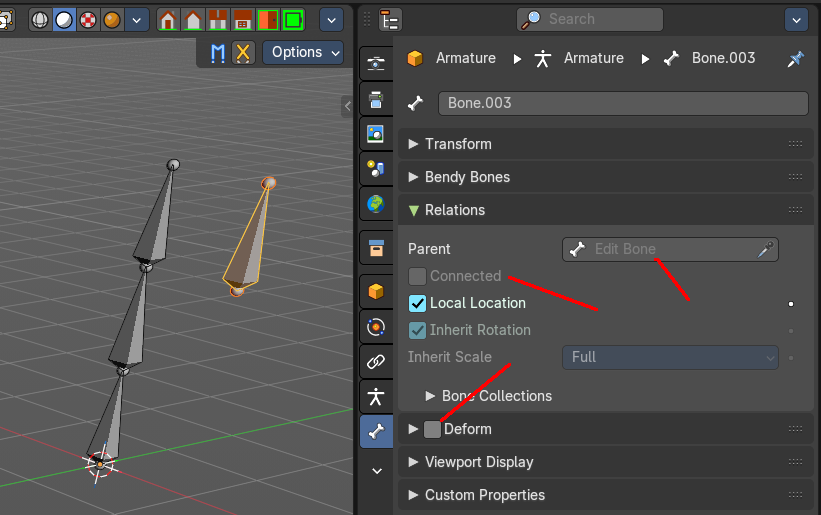Click the house icon with a window

(x=242, y=20)
